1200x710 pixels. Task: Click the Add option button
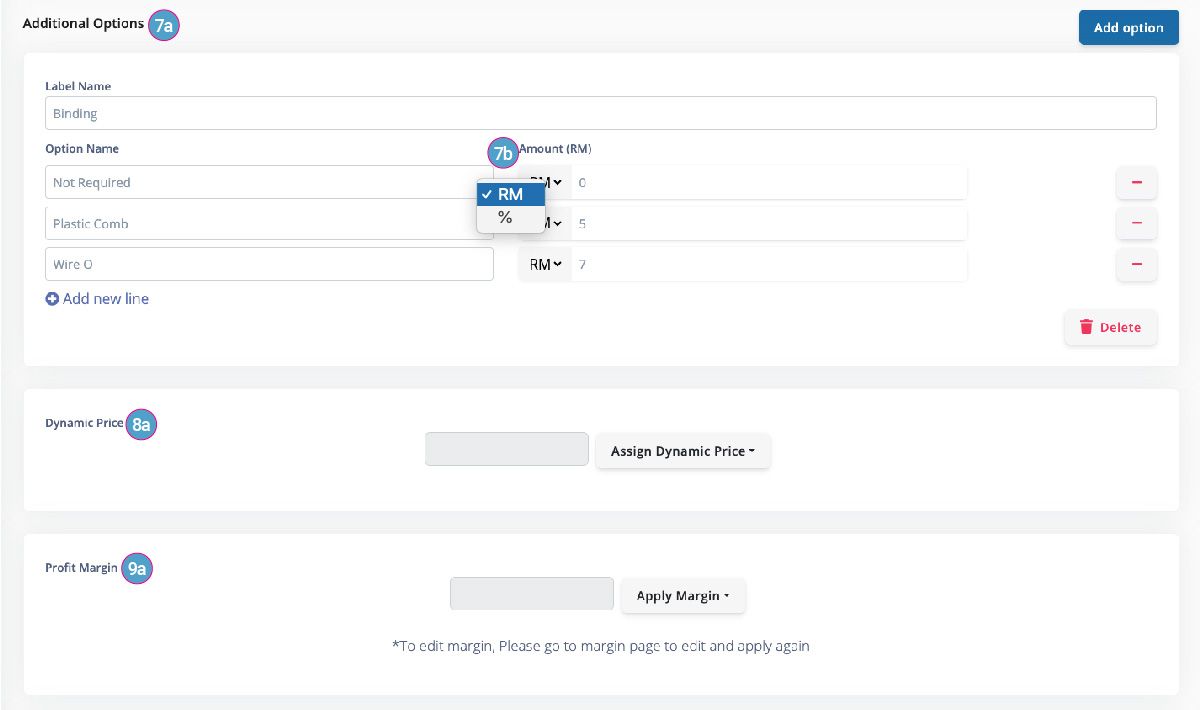pos(1128,27)
